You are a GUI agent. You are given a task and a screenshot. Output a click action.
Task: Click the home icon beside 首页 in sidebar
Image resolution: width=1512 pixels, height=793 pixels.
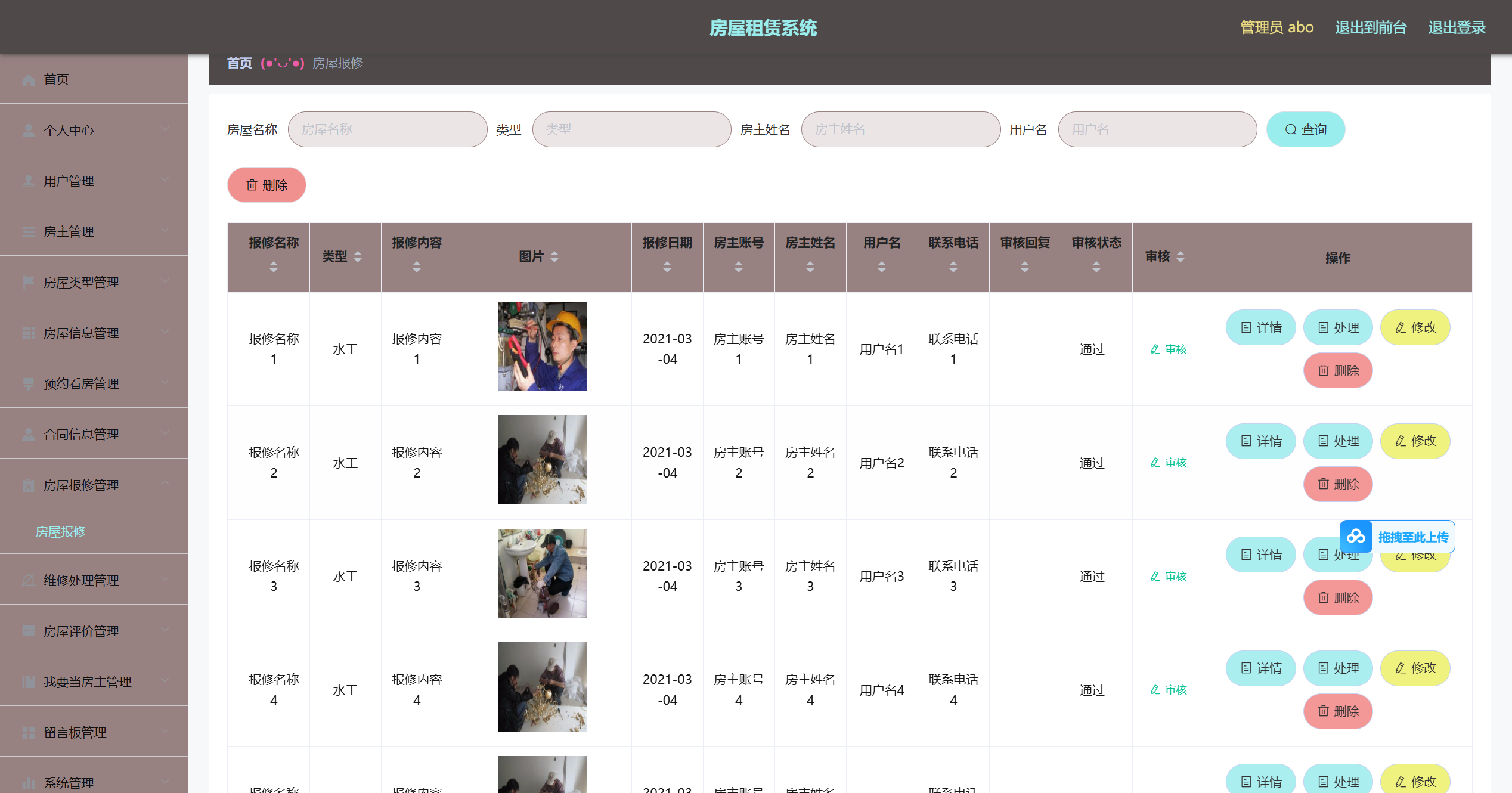click(28, 80)
